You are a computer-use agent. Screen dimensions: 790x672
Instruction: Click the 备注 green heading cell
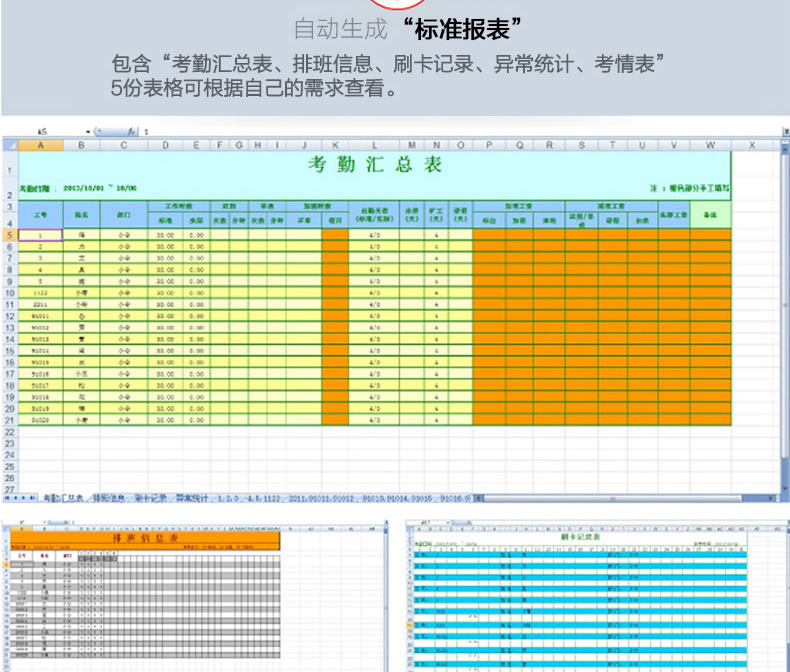(x=710, y=215)
